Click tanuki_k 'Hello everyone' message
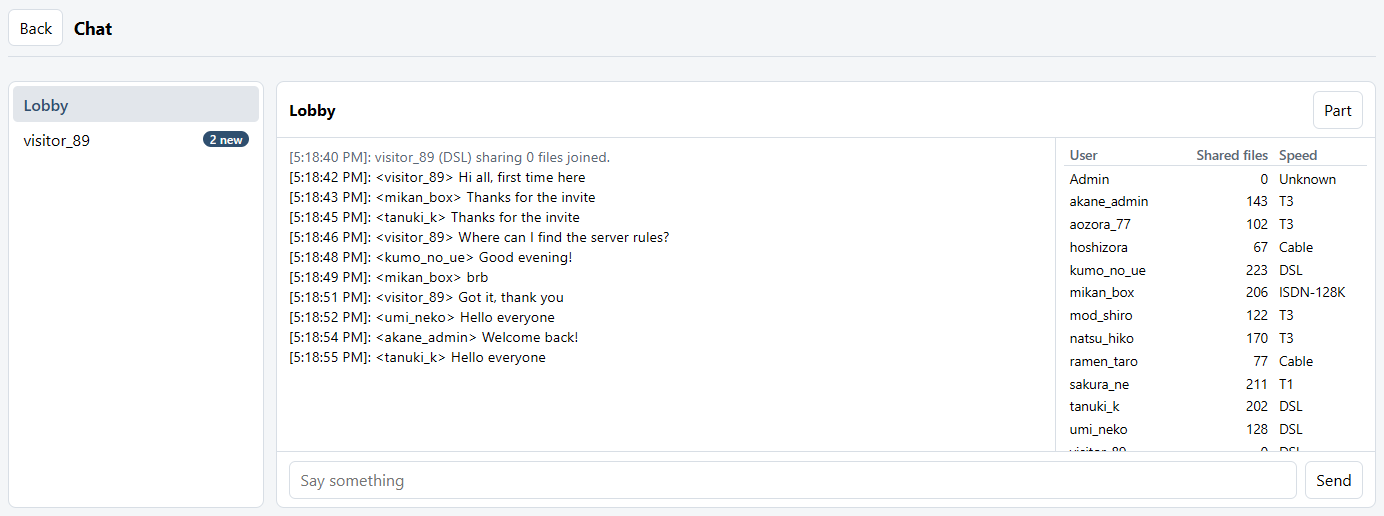The image size is (1384, 516). pos(417,357)
